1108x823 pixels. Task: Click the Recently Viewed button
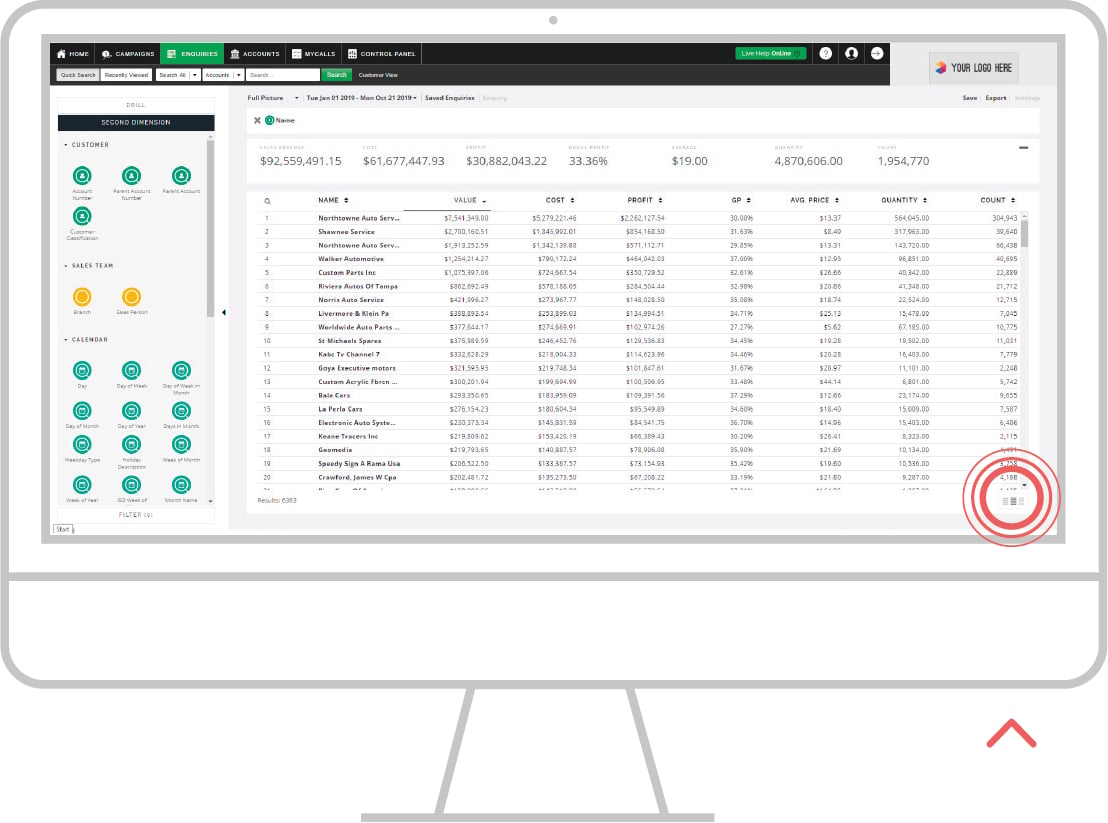click(x=126, y=75)
